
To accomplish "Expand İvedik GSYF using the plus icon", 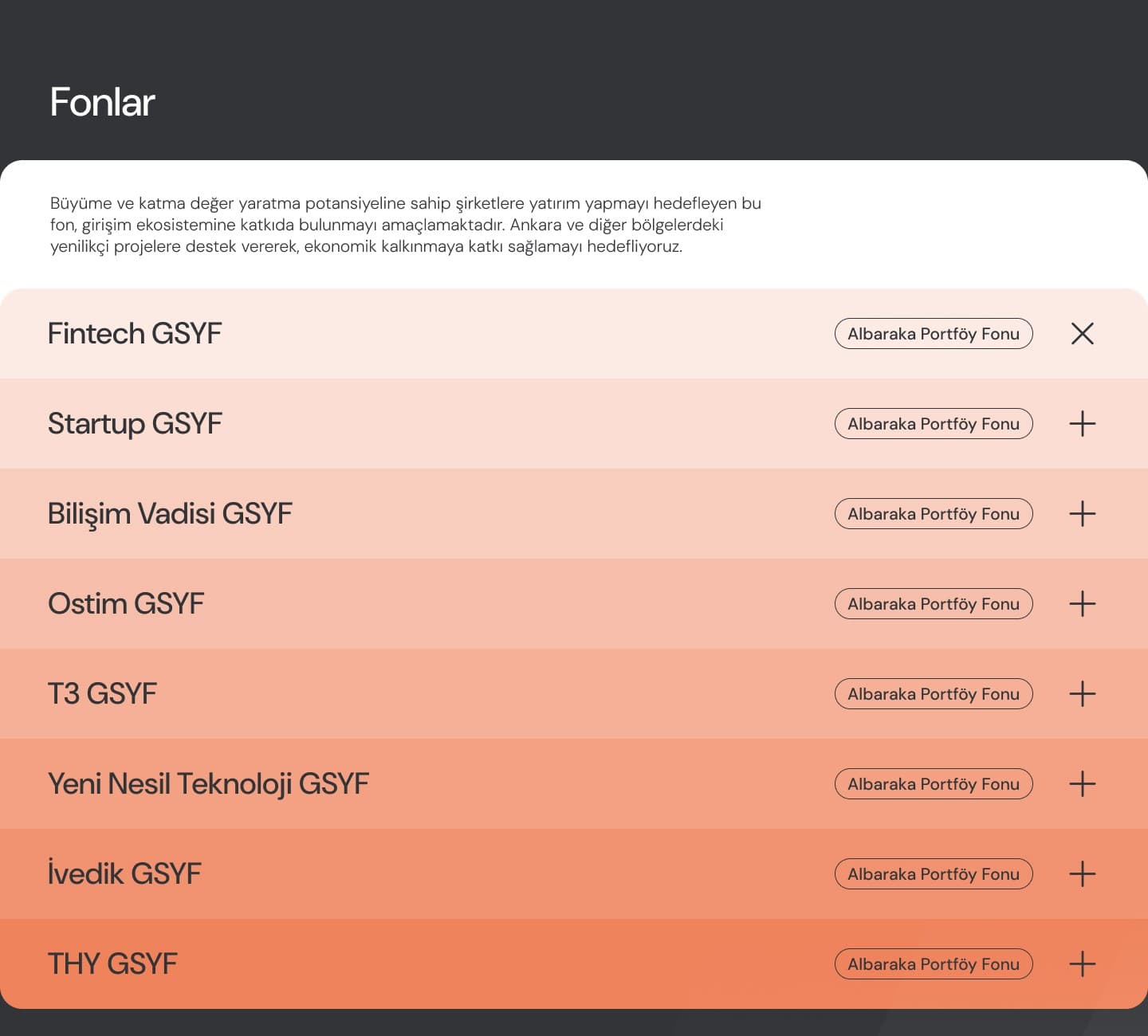I will pyautogui.click(x=1082, y=873).
